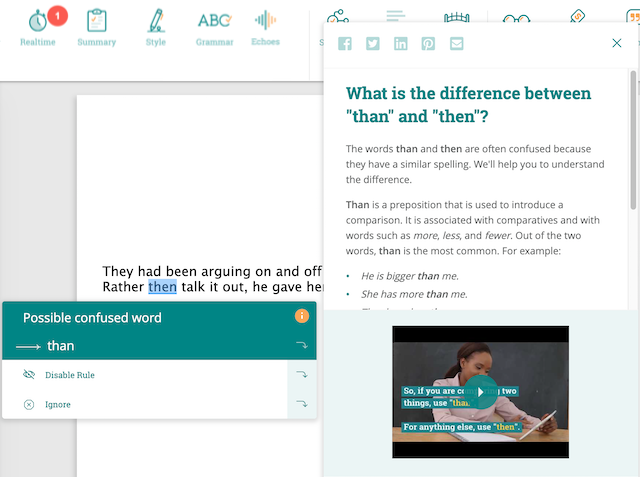Click arrow next to Ignore
The width and height of the screenshot is (640, 477).
click(302, 404)
